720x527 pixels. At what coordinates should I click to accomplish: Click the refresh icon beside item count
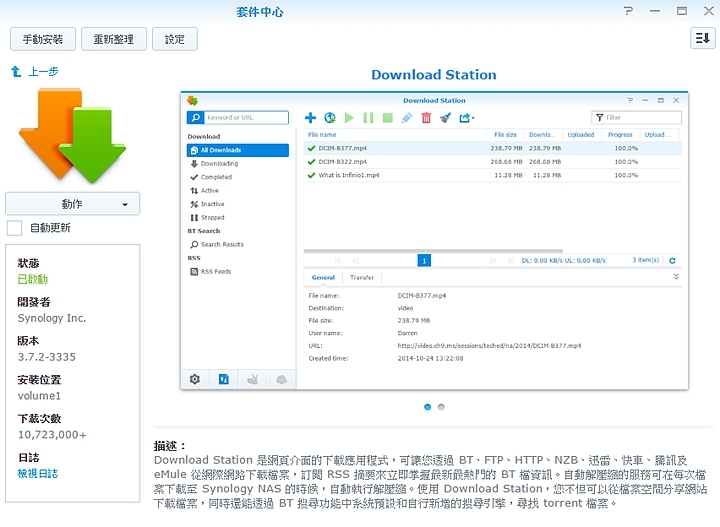pos(672,260)
